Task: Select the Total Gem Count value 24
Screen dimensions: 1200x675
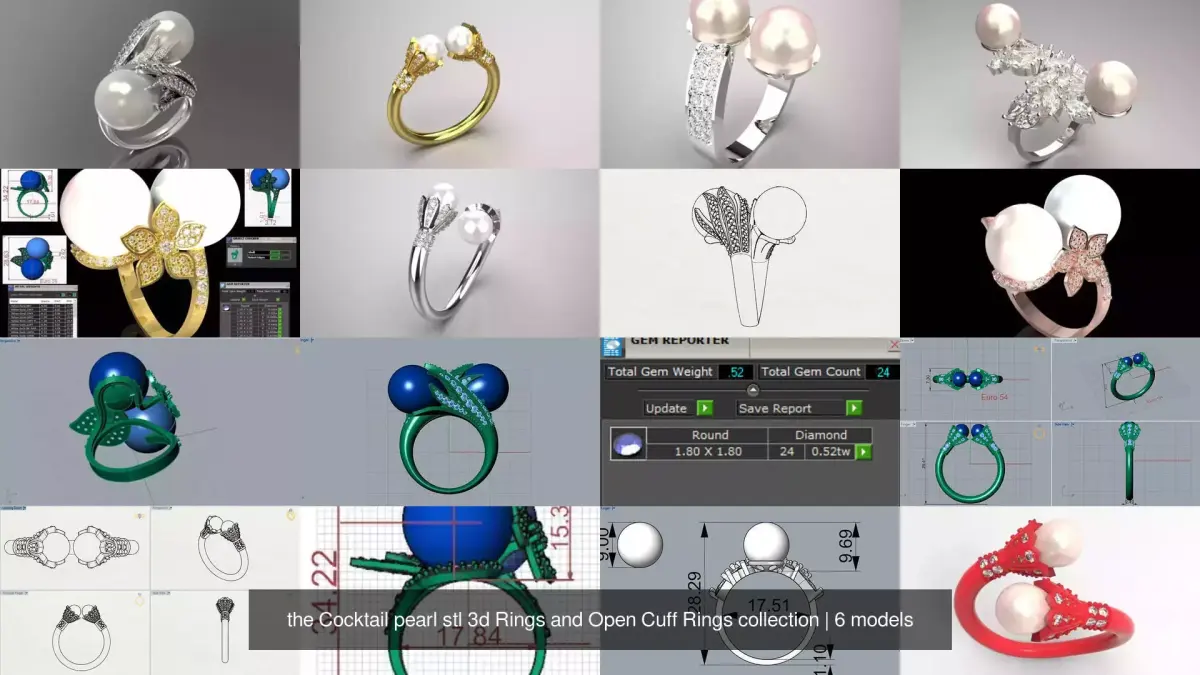Action: click(881, 372)
